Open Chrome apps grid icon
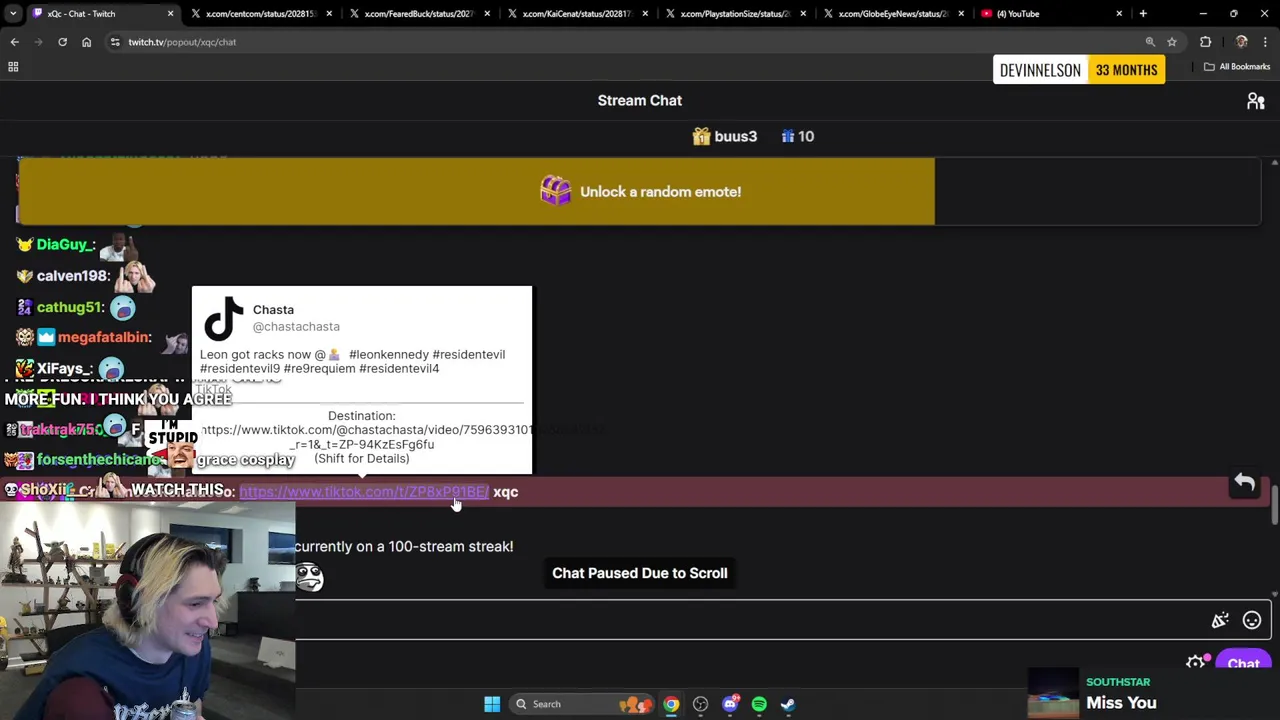The image size is (1280, 720). tap(13, 67)
